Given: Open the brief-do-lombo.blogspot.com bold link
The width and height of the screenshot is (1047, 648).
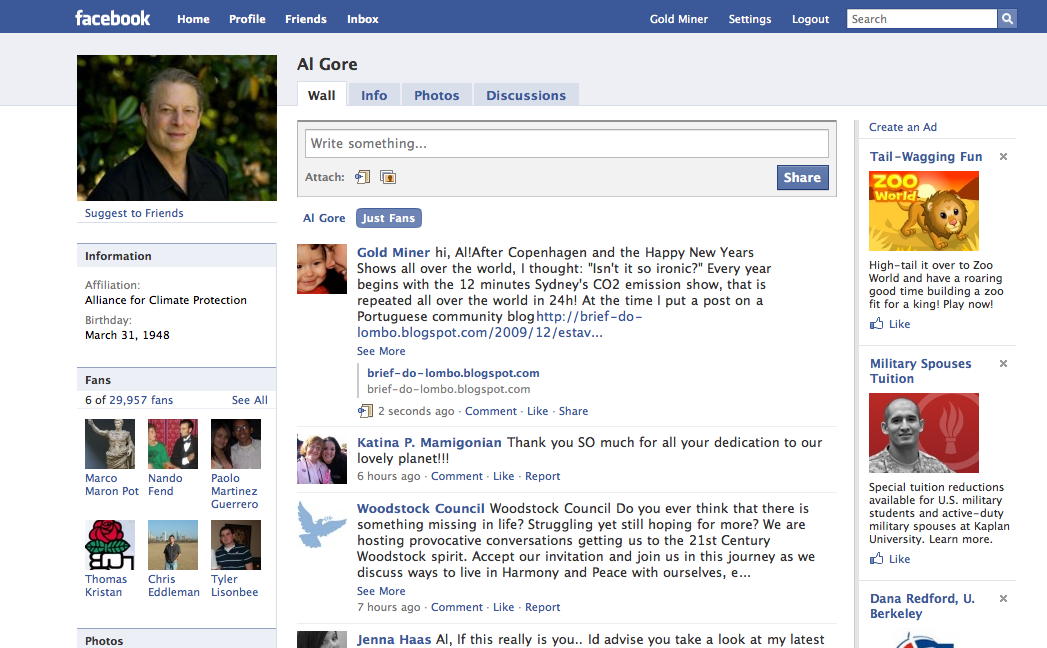Looking at the screenshot, I should [x=453, y=373].
